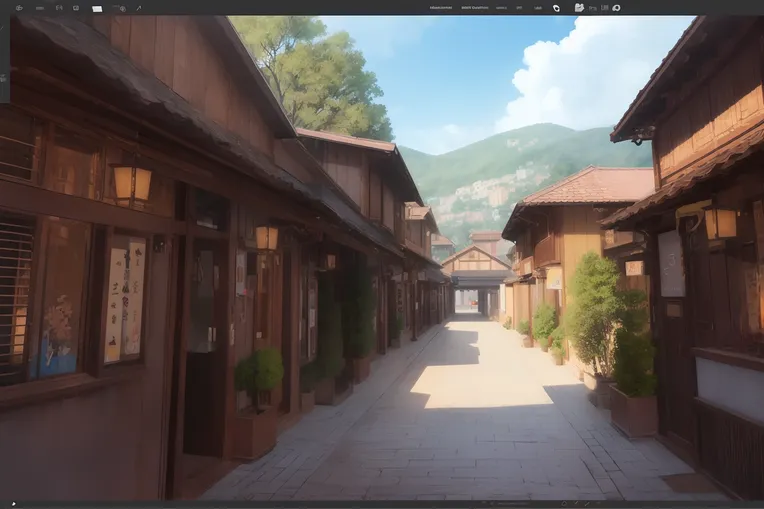The height and width of the screenshot is (509, 764).
Task: Click the second-to-last icon in the top-right toolbar
Action: tap(605, 8)
